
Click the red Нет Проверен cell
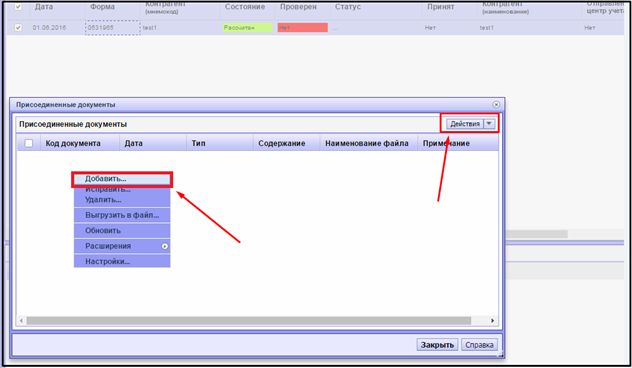(x=302, y=27)
